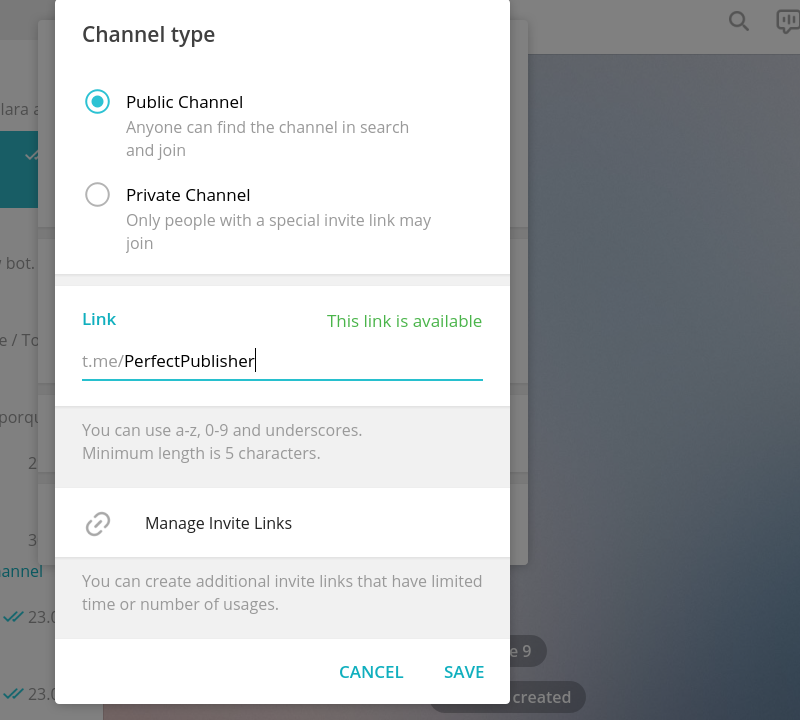Open the discussion comments icon in header
Image resolution: width=800 pixels, height=720 pixels.
click(788, 21)
